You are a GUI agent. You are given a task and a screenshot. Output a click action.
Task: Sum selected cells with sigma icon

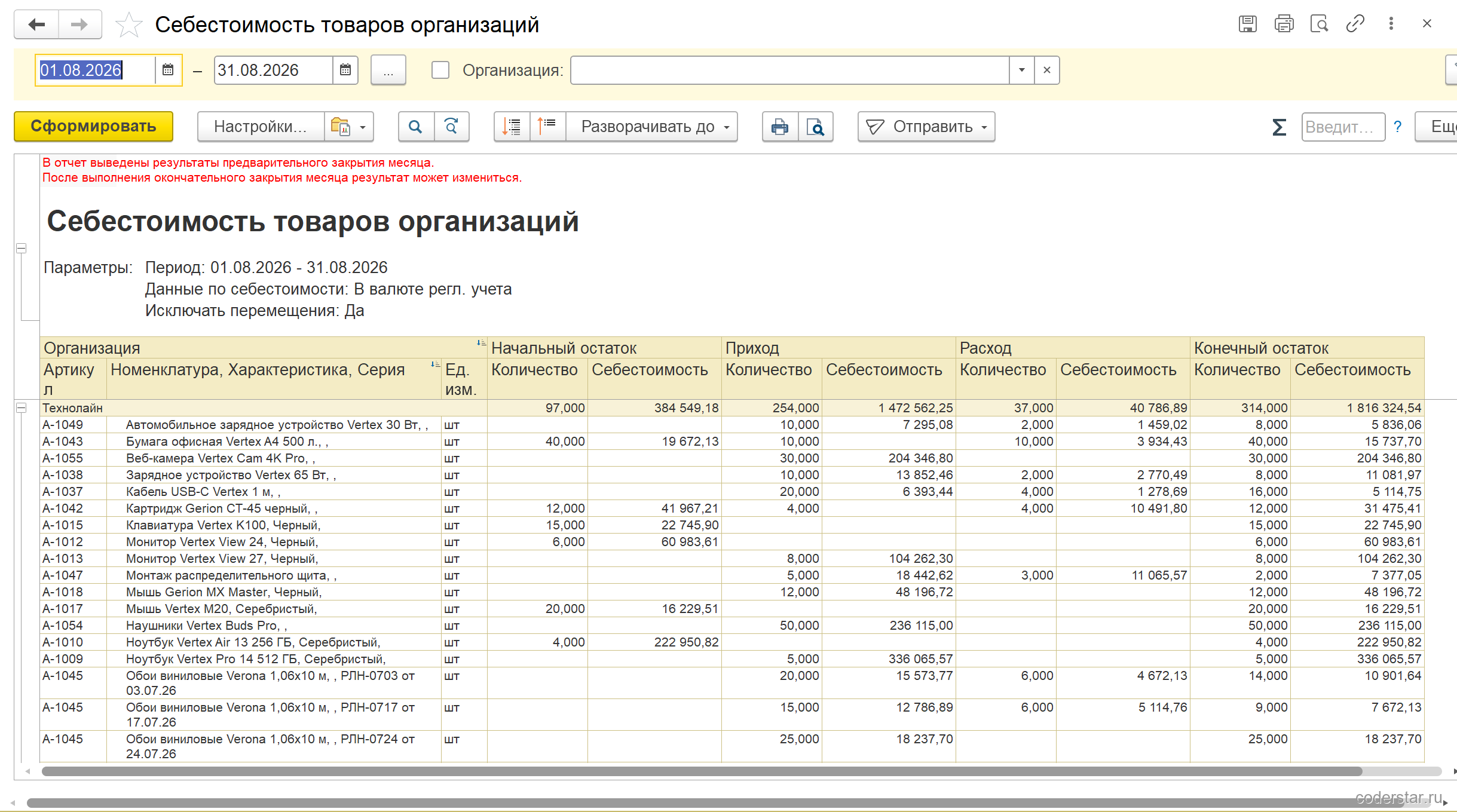tap(1279, 127)
